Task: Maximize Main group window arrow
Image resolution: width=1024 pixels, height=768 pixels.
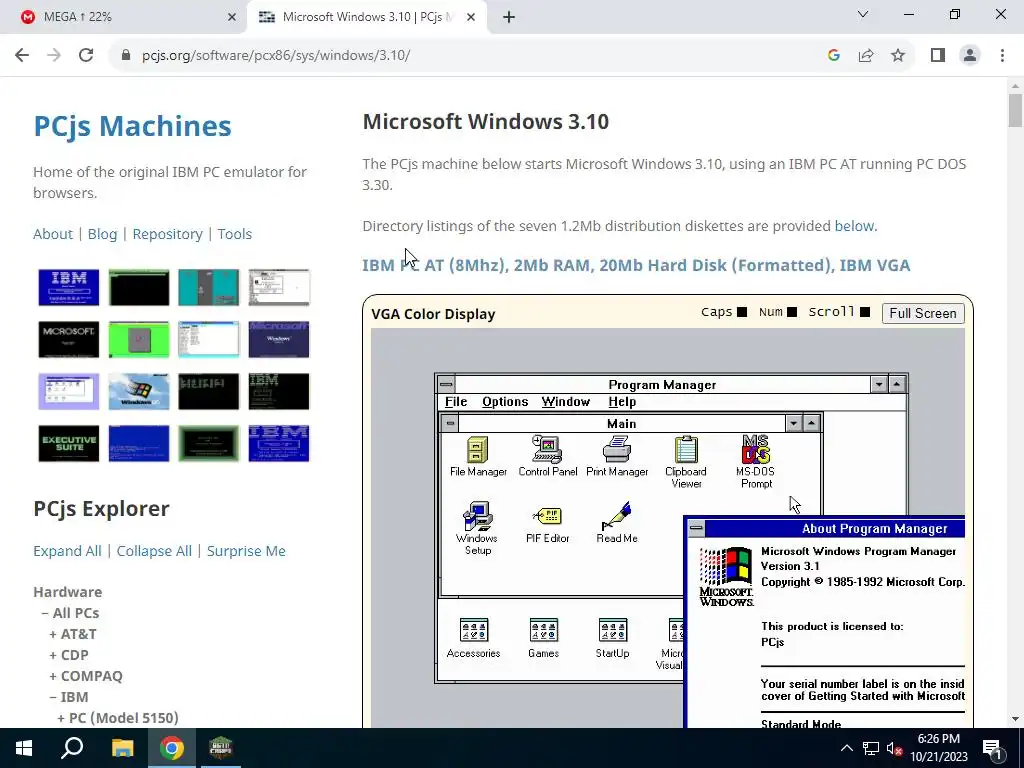Action: 811,423
